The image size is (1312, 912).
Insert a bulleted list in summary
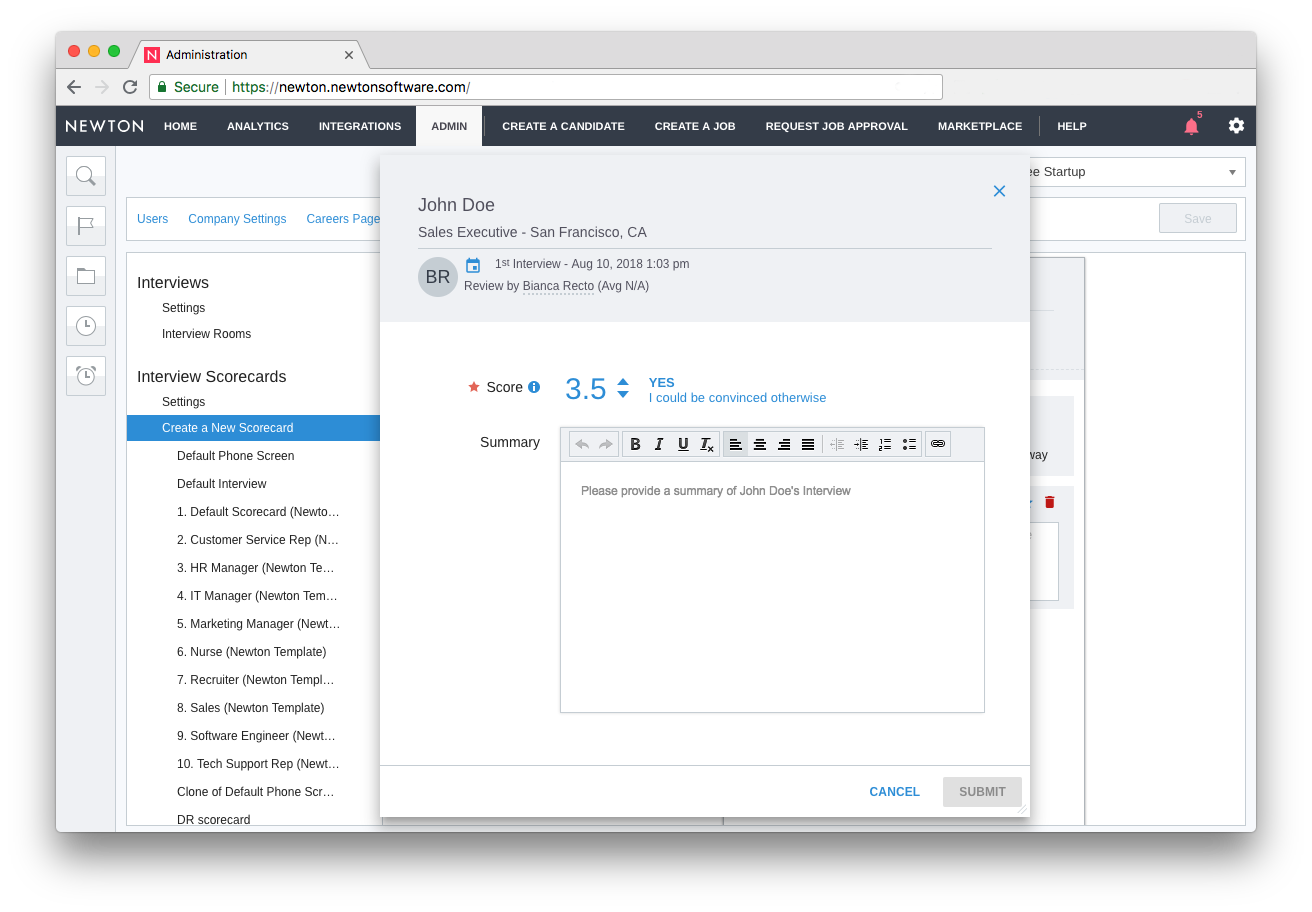(909, 444)
